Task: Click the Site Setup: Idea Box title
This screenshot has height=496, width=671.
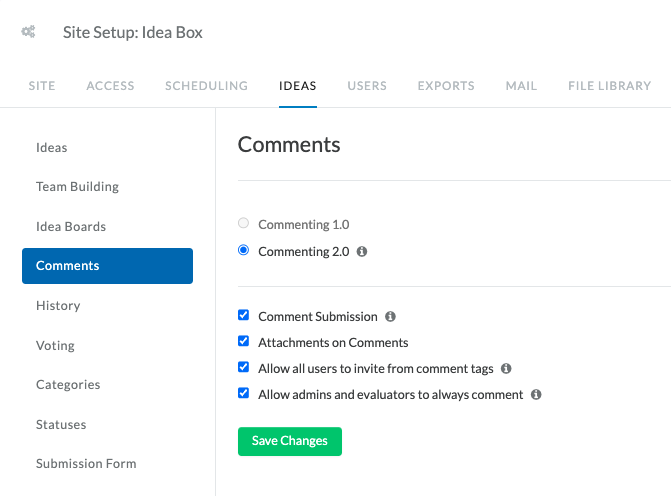Action: [133, 33]
